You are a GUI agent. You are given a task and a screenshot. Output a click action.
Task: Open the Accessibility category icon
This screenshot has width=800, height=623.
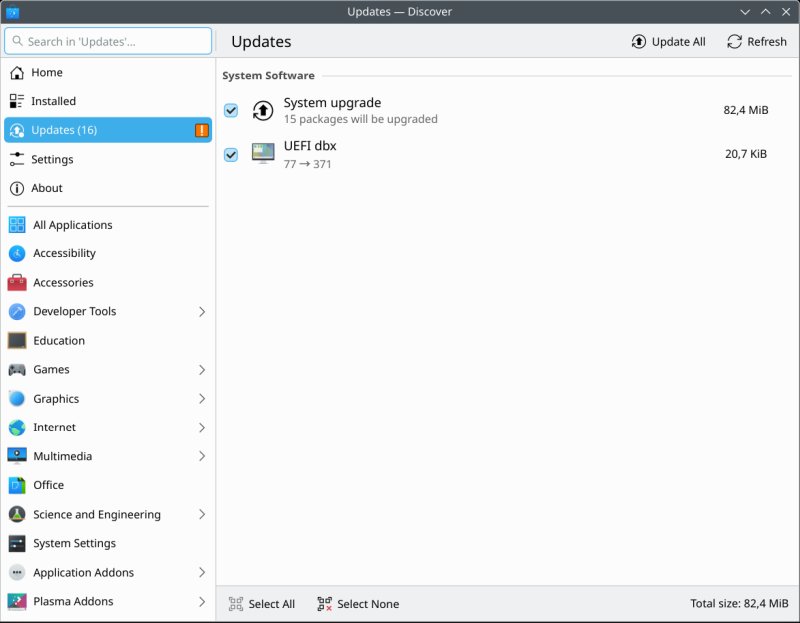pyautogui.click(x=17, y=254)
